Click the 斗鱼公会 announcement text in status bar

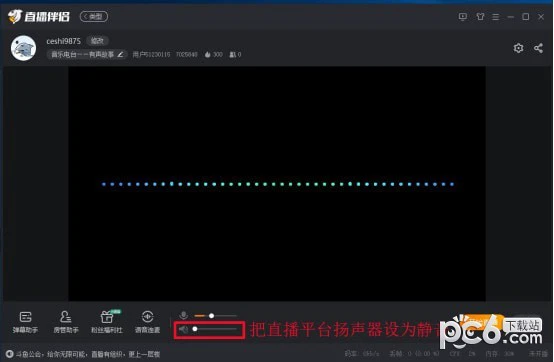[88, 354]
